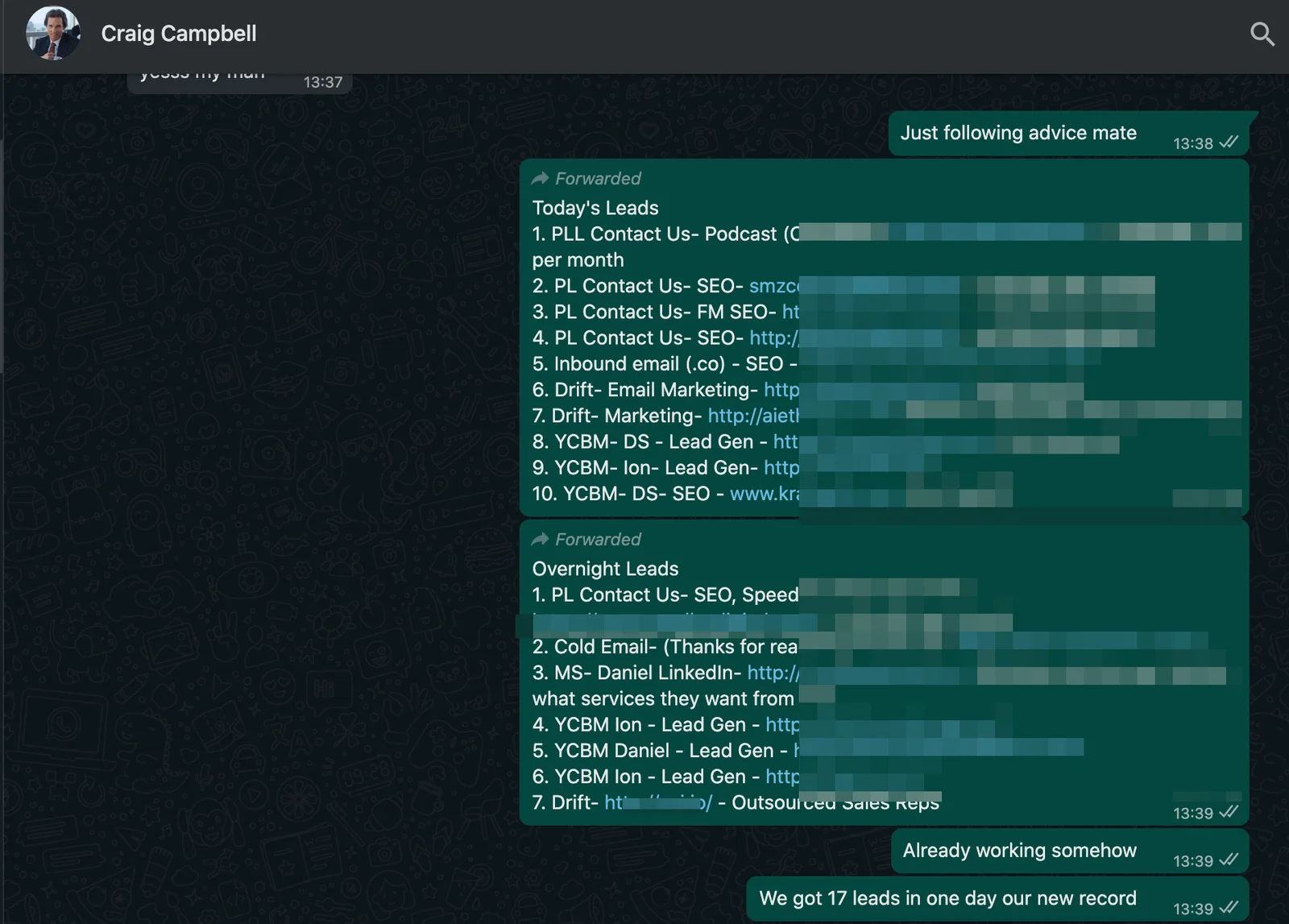
Task: Click the 'what services they want from' line
Action: click(x=663, y=698)
